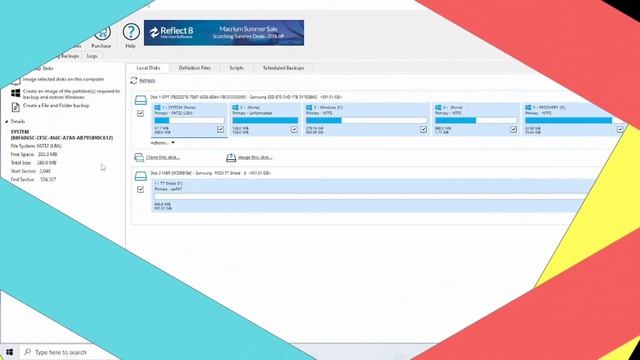The width and height of the screenshot is (640, 360).
Task: Click the Disk 2 MBR Samsung PSSD T7 header
Action: 210,173
